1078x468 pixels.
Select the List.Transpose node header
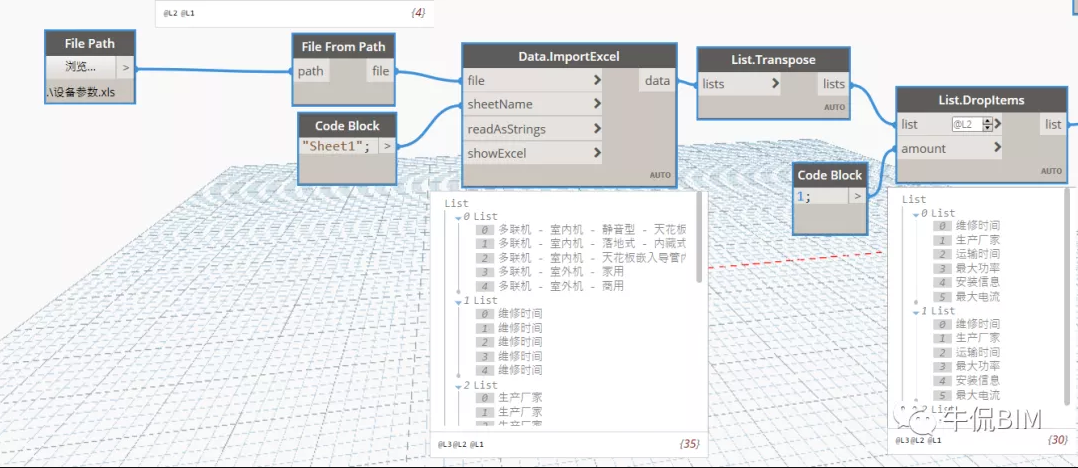click(x=773, y=60)
